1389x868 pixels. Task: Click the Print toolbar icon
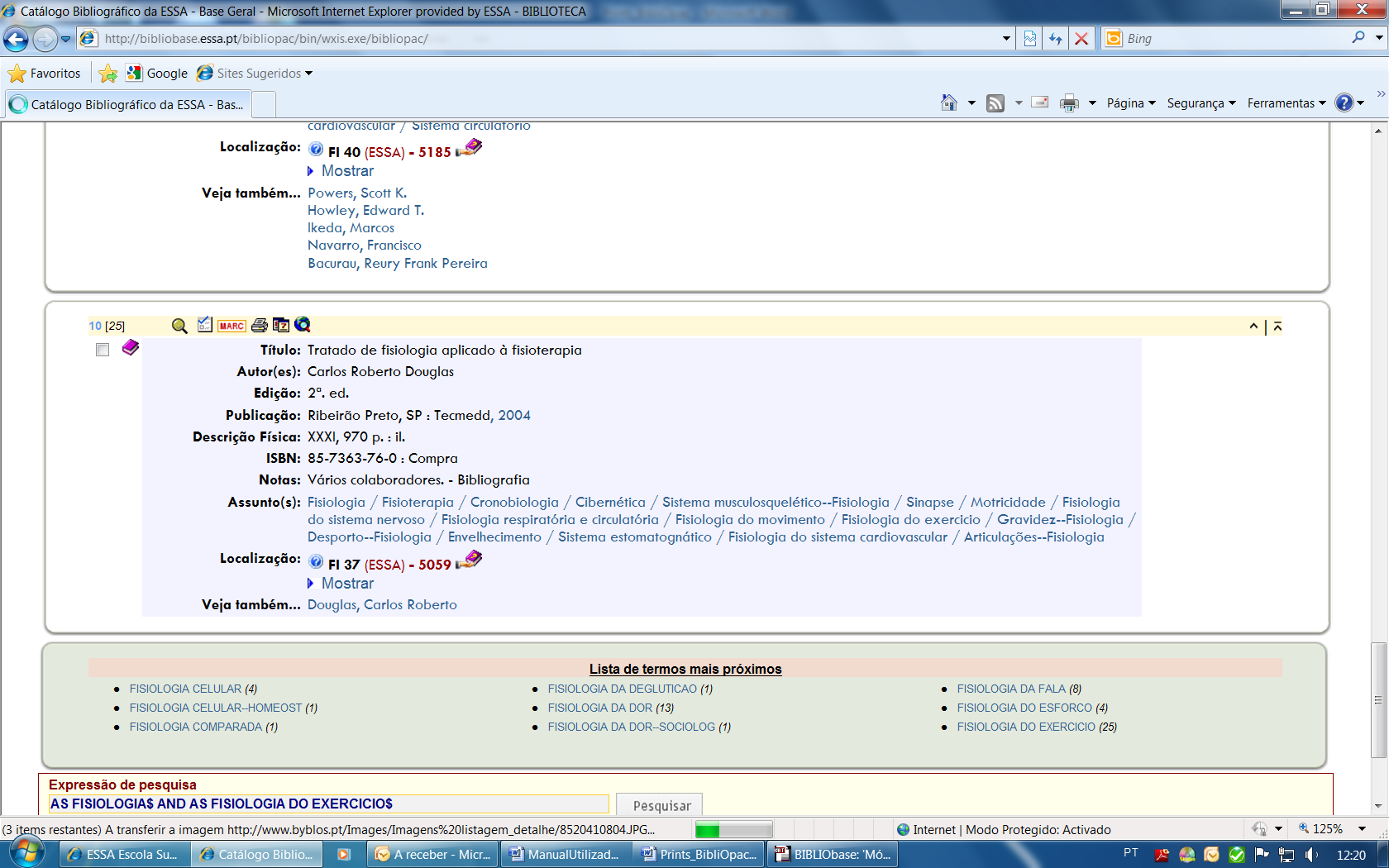[1069, 103]
